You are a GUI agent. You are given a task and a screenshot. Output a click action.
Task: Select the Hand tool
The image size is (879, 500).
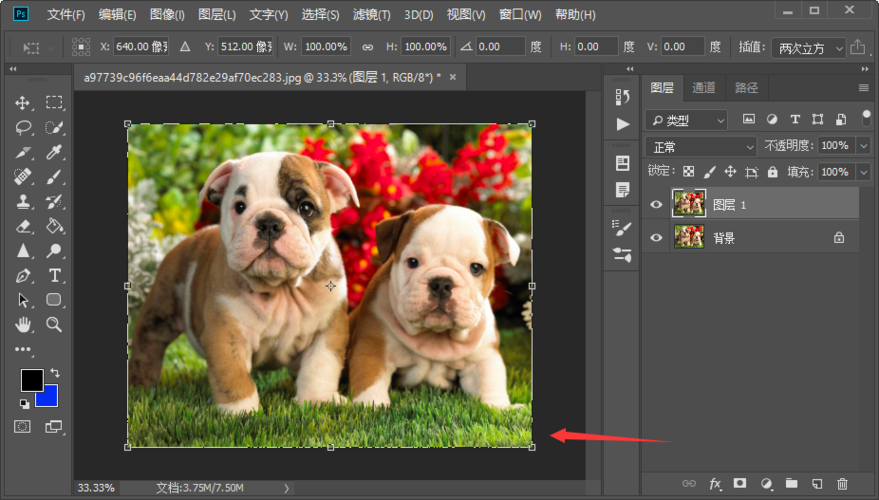coord(23,324)
